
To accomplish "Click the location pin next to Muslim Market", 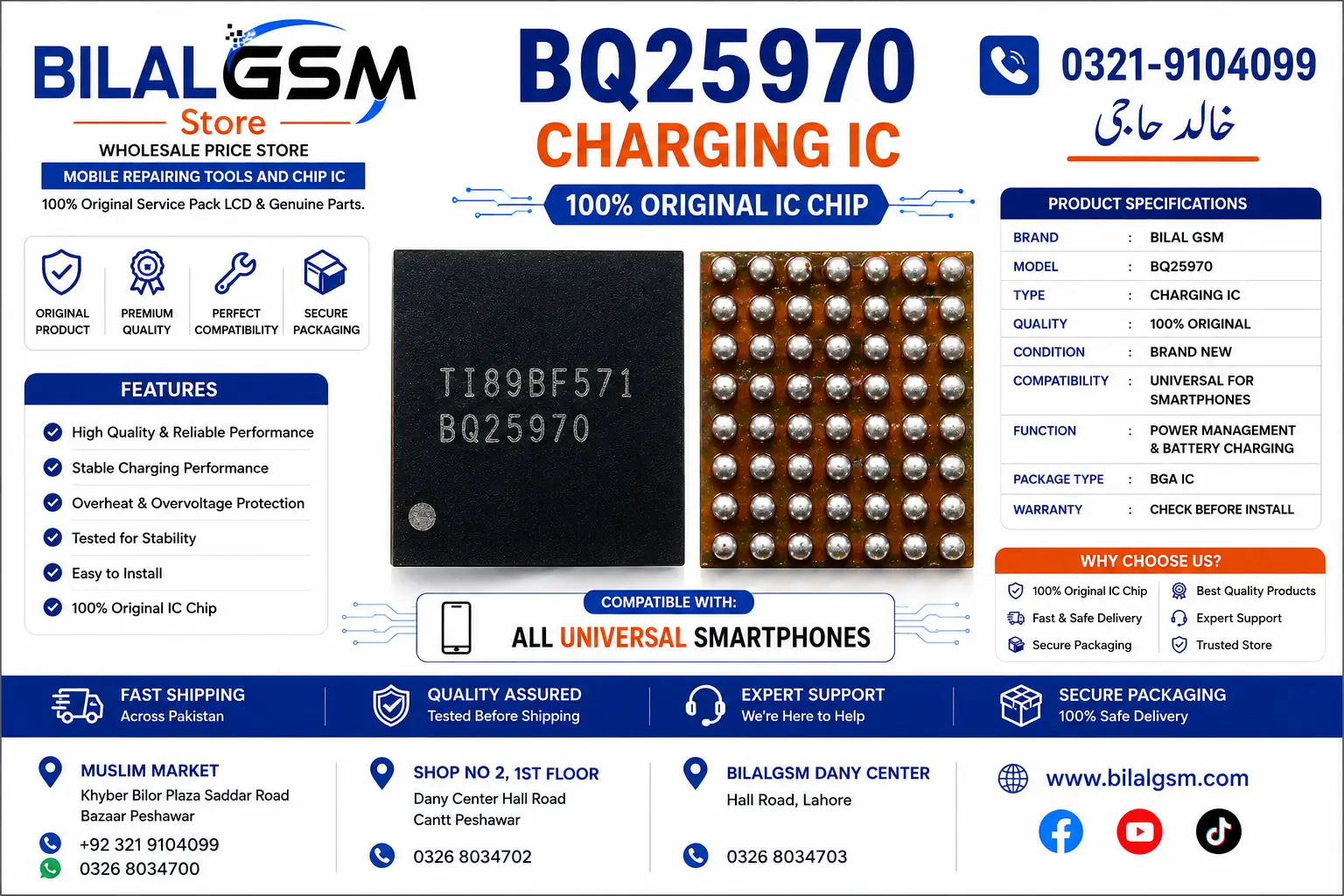I will tap(51, 773).
